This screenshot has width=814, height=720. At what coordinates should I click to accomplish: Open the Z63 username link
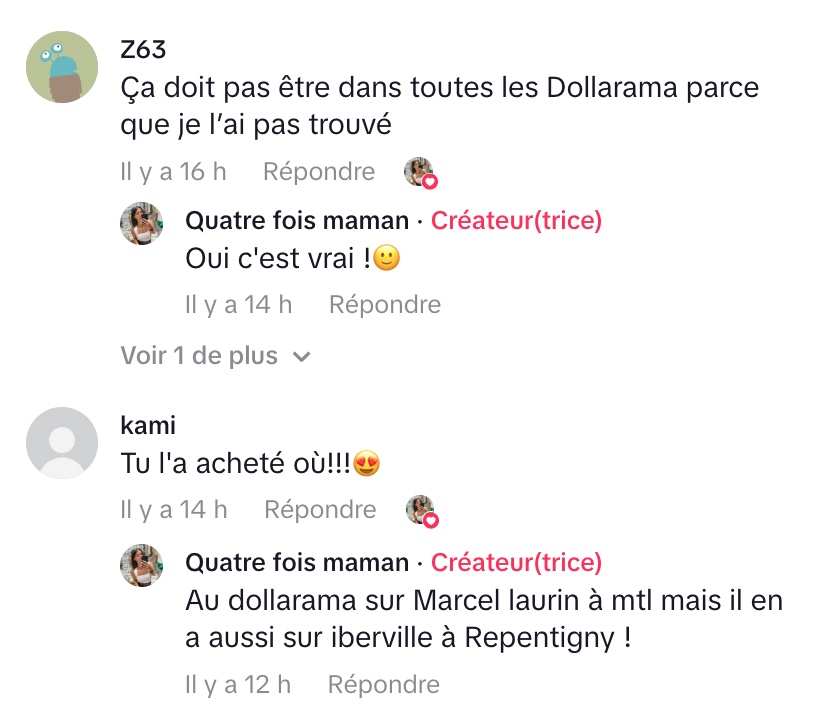click(x=143, y=50)
